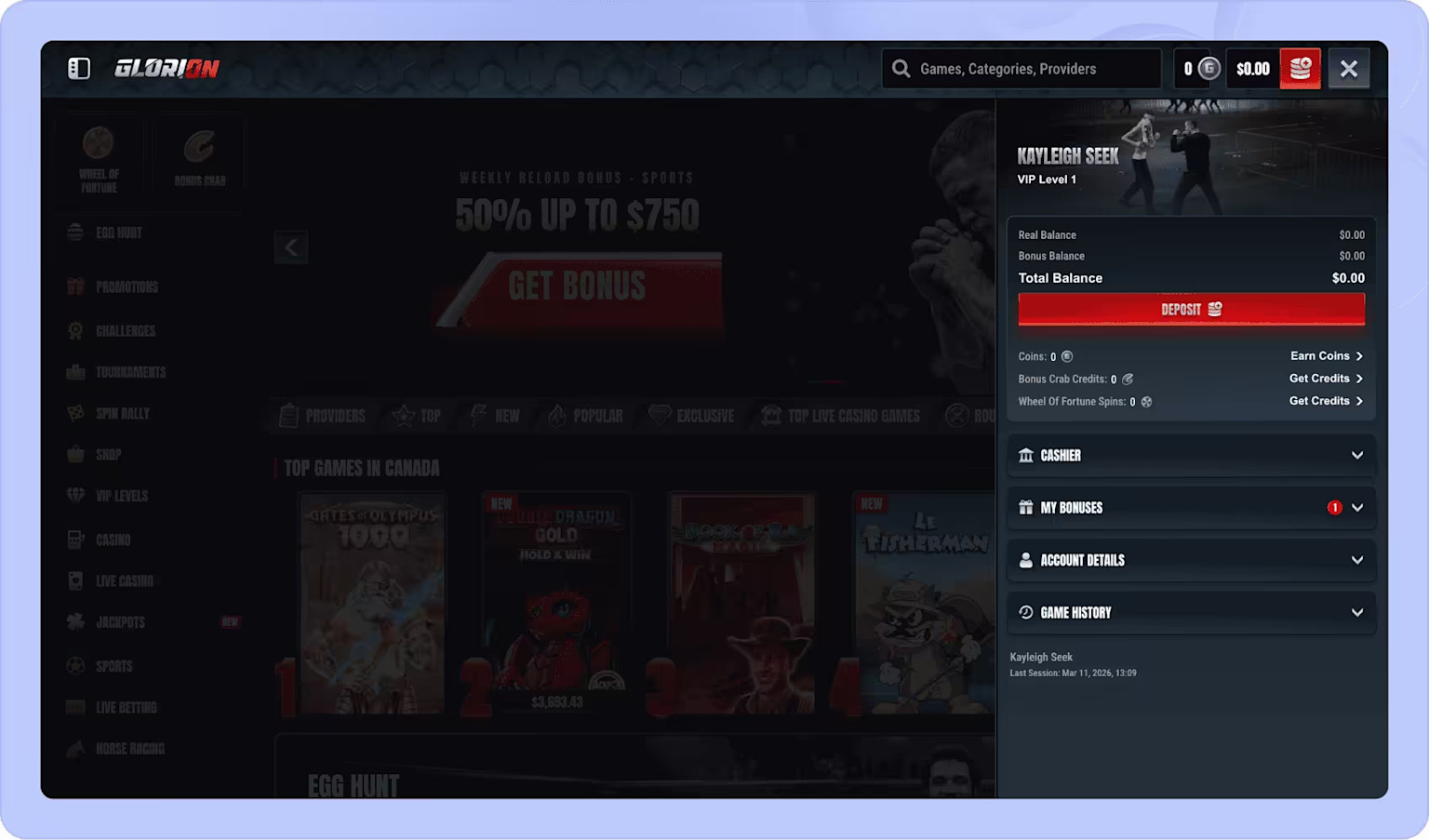Viewport: 1429px width, 840px height.
Task: Select the Popular category tab
Action: (x=585, y=416)
